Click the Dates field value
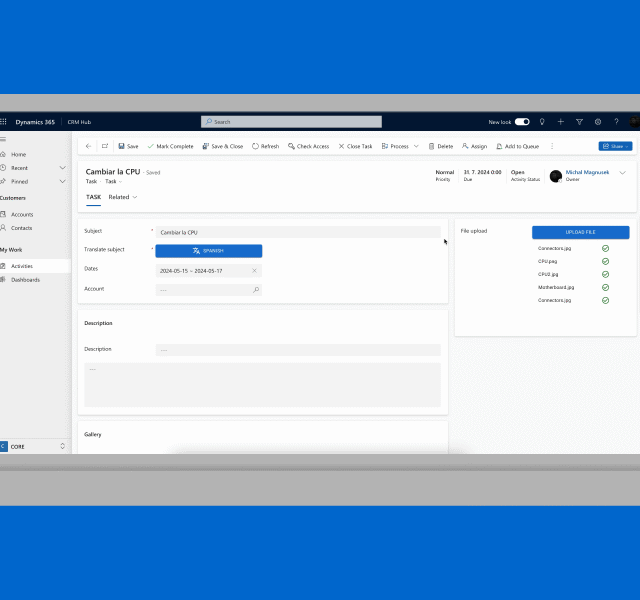 click(191, 271)
